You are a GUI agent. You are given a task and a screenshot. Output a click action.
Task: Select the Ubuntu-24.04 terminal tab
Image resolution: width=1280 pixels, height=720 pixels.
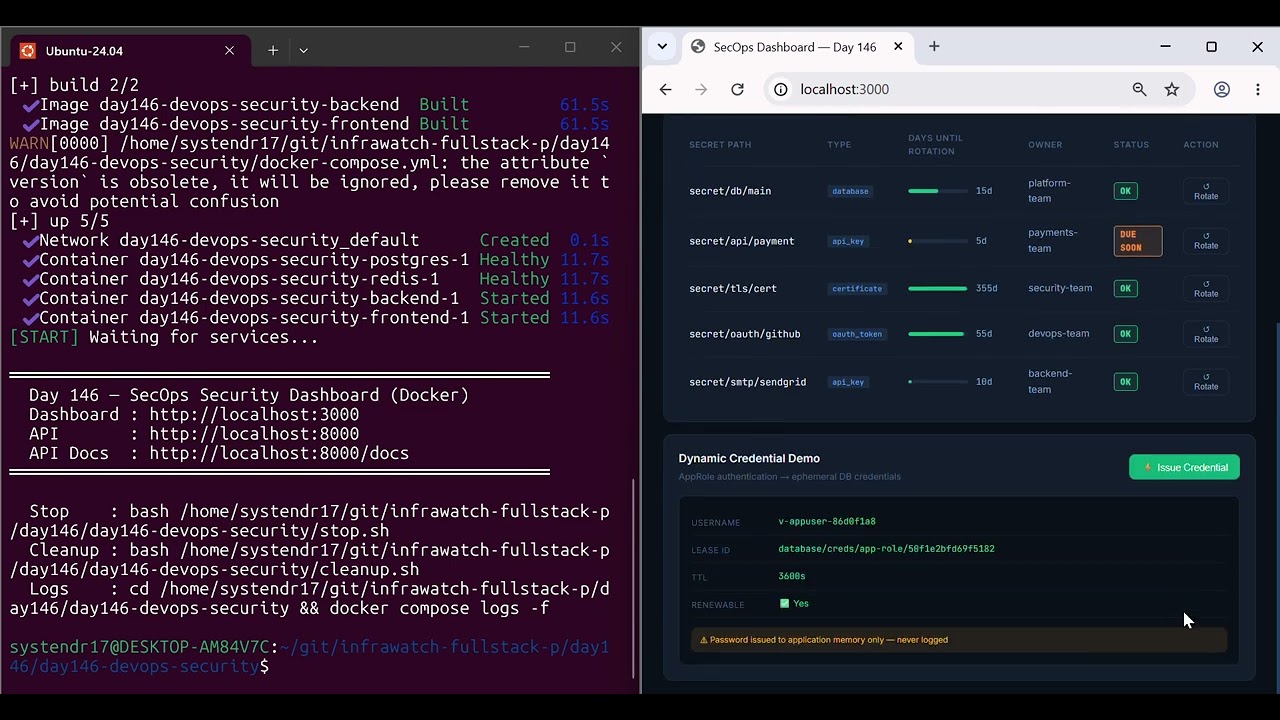pyautogui.click(x=128, y=51)
